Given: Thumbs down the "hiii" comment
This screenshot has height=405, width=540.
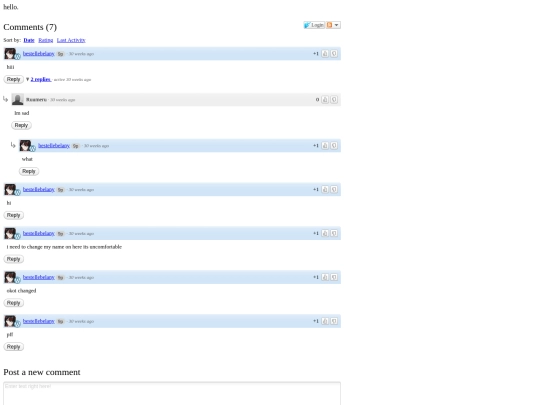Looking at the screenshot, I should click(334, 54).
